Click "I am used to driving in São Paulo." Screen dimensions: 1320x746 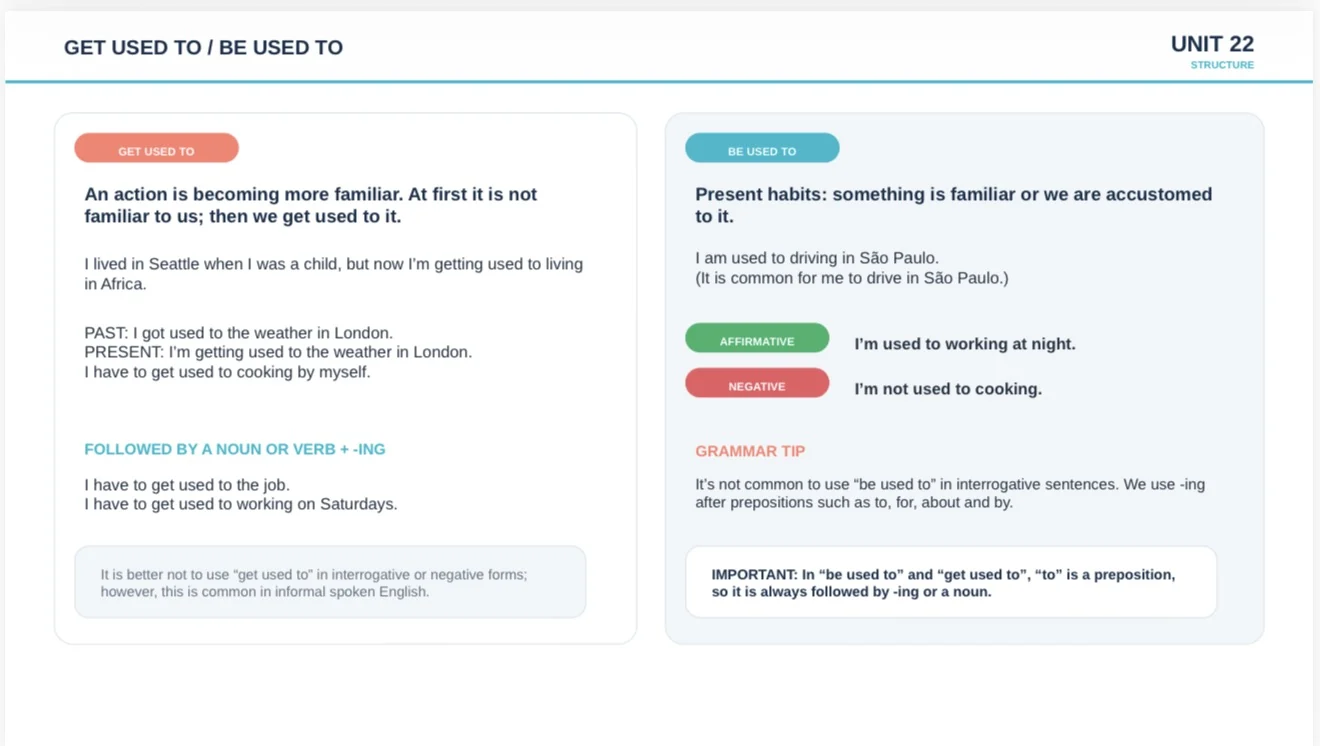[817, 258]
